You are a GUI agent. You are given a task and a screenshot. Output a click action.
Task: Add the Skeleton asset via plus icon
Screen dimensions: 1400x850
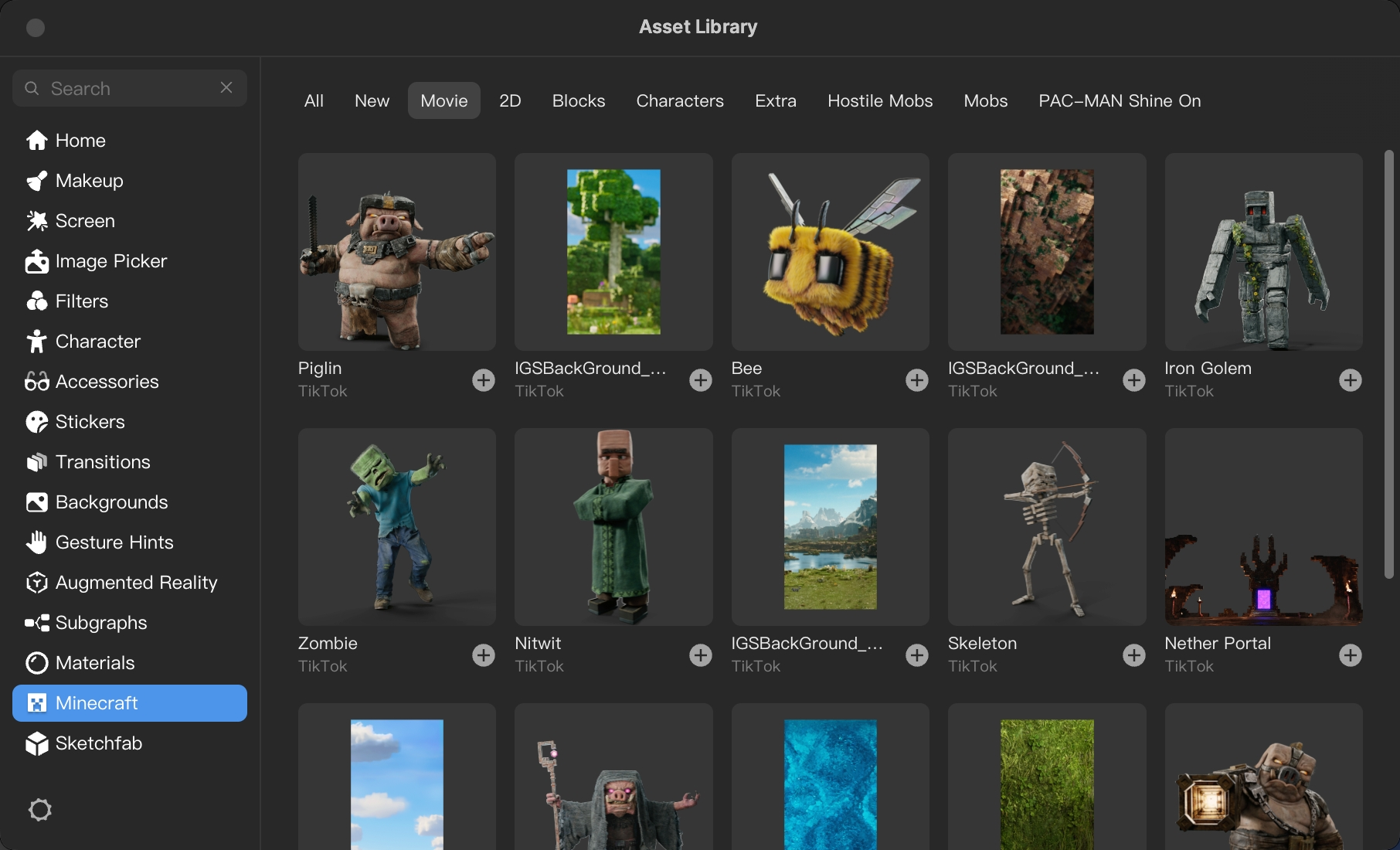[x=1133, y=655]
